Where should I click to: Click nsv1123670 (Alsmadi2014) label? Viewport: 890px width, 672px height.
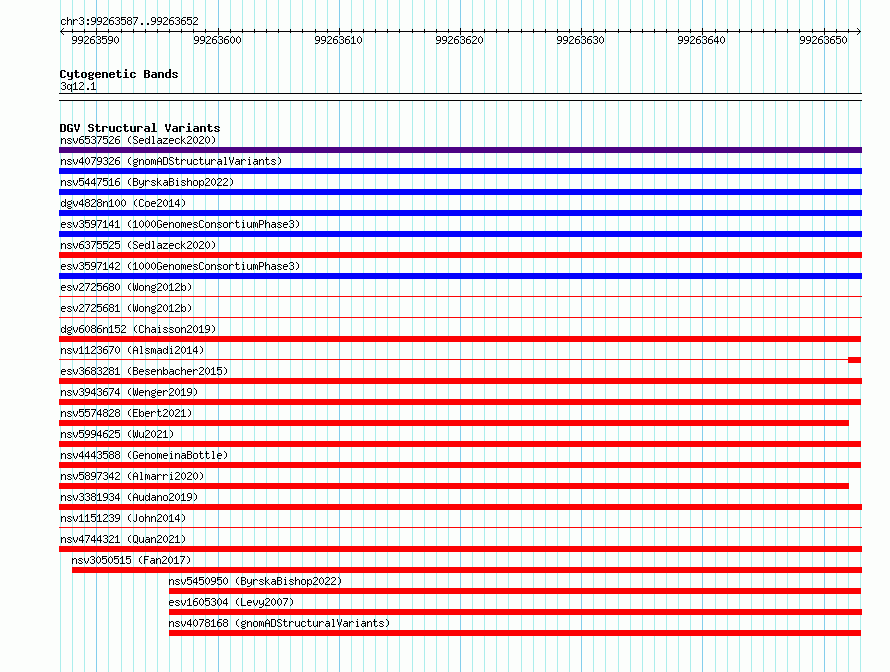click(132, 350)
